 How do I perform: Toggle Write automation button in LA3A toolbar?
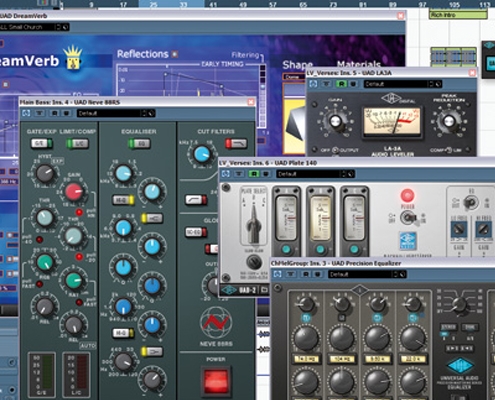coord(353,84)
